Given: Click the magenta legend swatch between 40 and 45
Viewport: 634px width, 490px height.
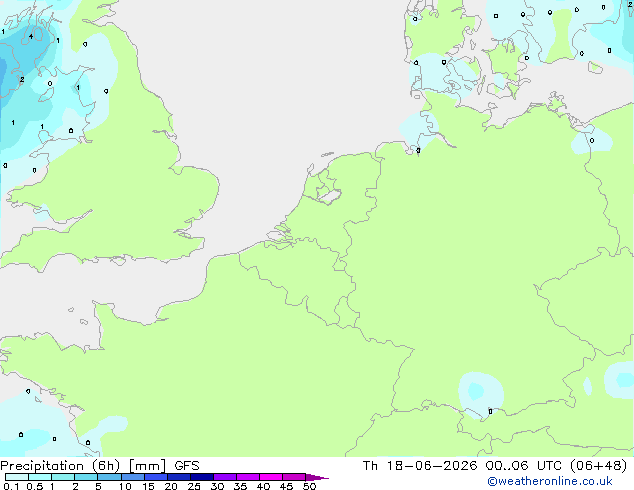Looking at the screenshot, I should pos(271,477).
